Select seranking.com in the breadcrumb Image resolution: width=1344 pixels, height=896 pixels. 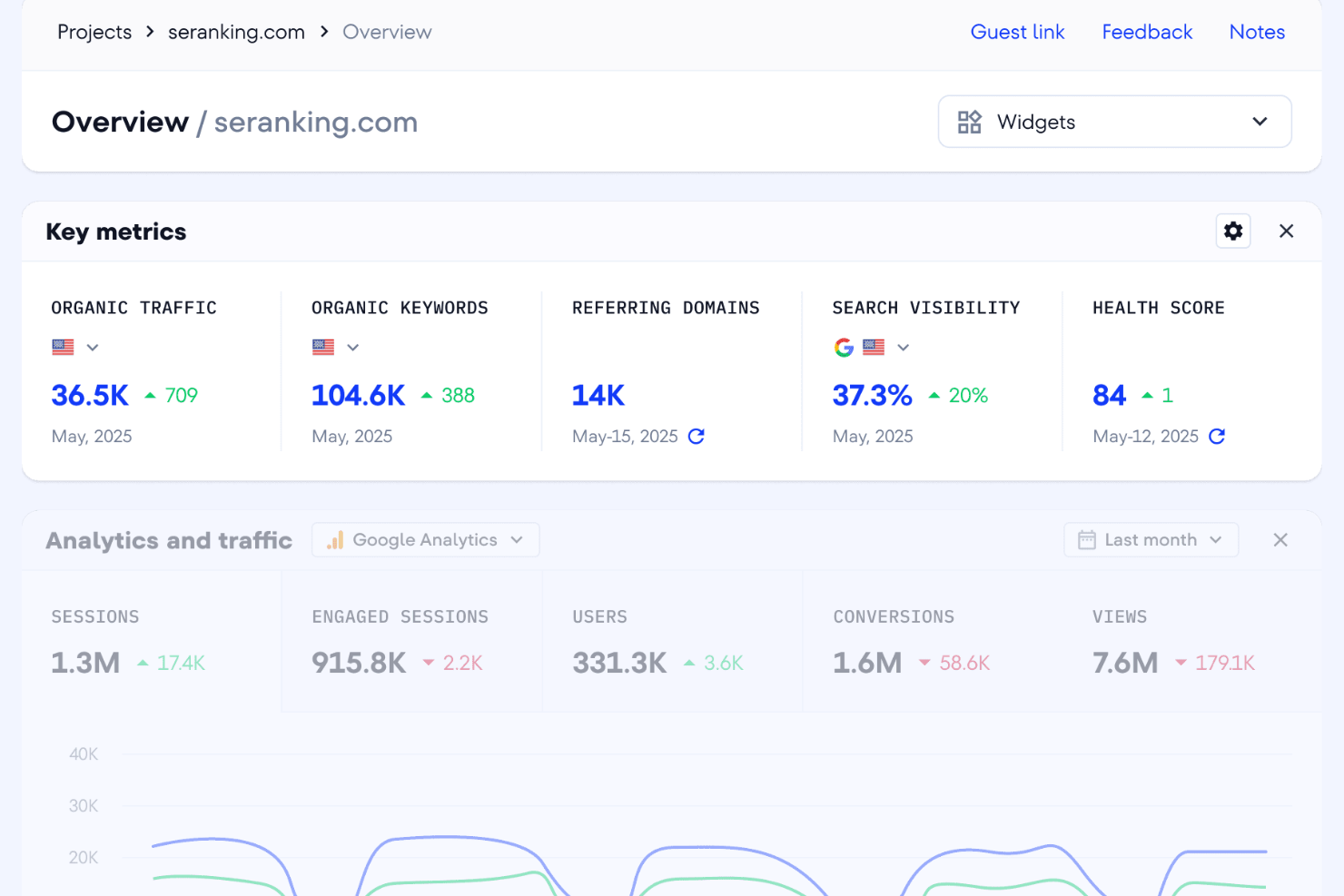pos(235,32)
